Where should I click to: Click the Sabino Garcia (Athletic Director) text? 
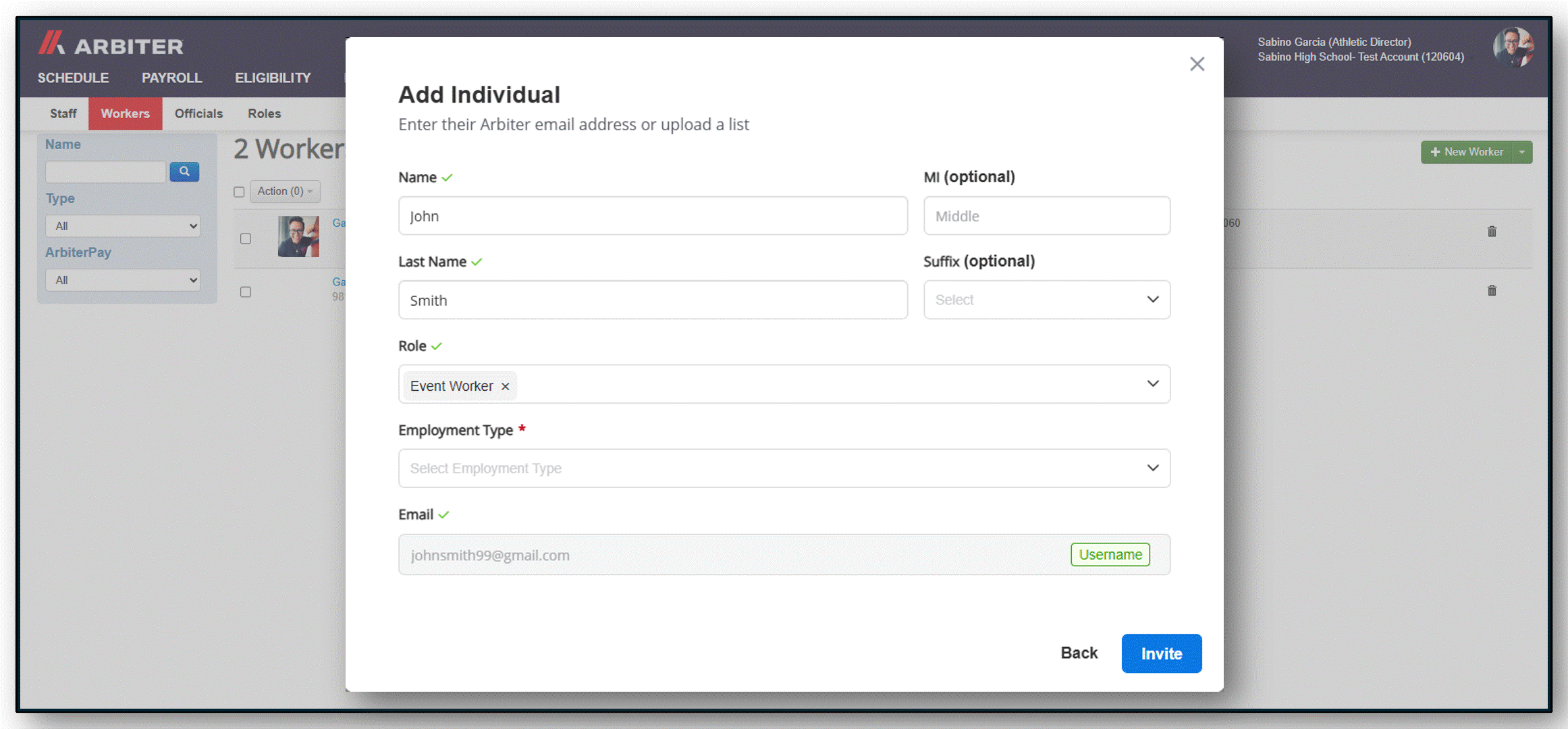[1334, 42]
